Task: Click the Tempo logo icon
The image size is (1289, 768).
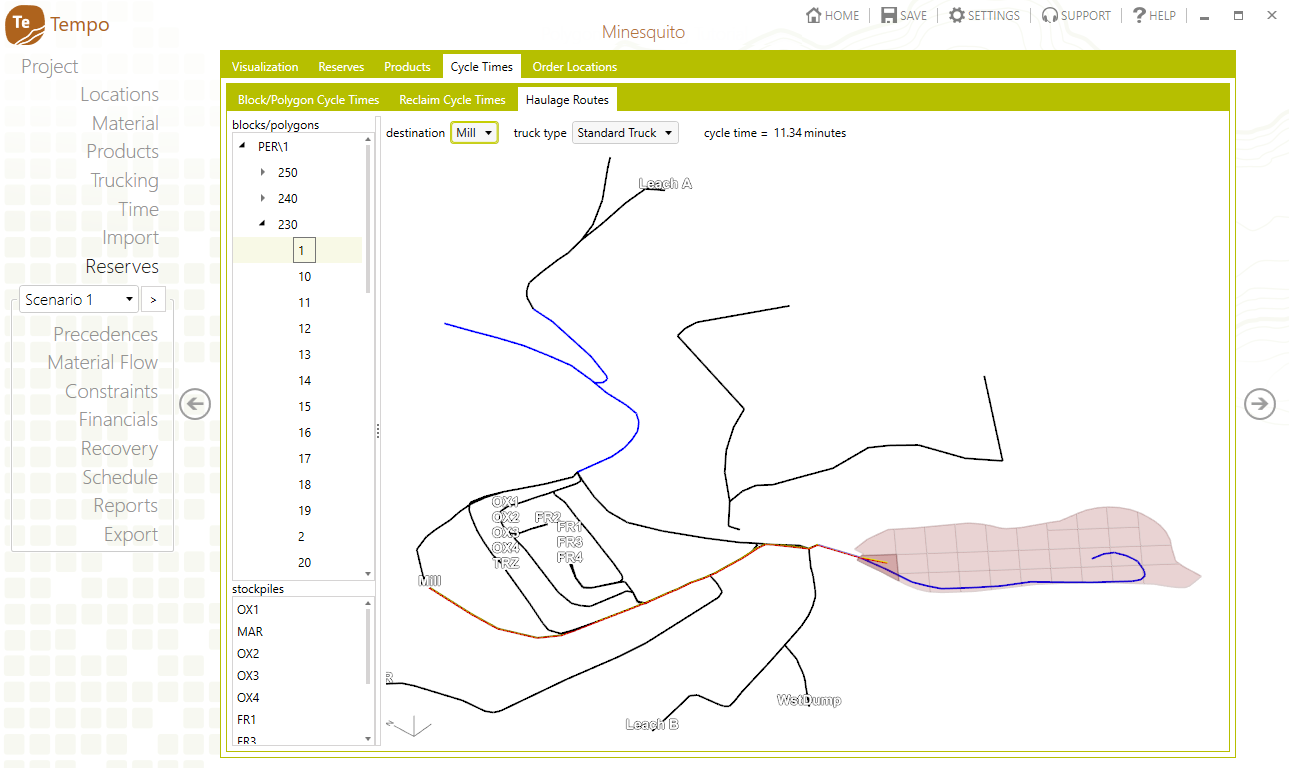Action: [x=24, y=24]
